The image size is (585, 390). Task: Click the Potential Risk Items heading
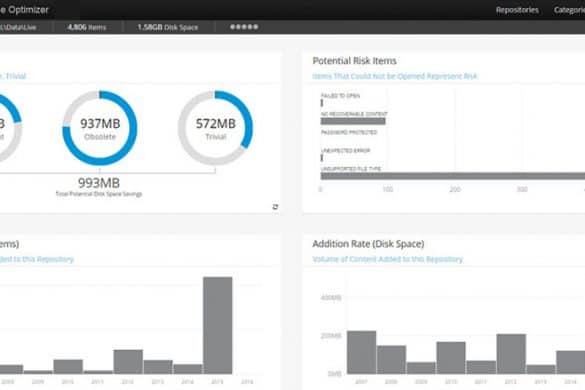[354, 61]
